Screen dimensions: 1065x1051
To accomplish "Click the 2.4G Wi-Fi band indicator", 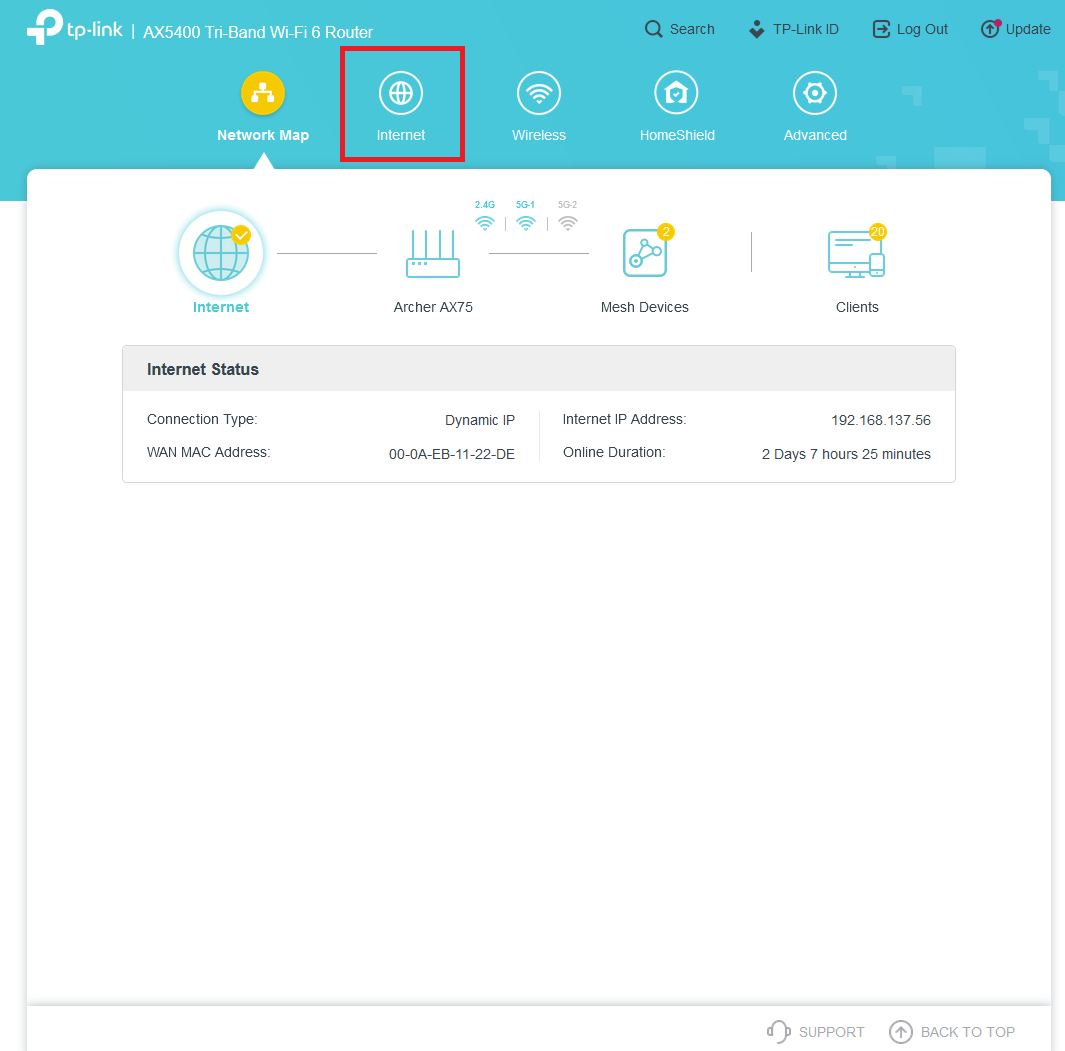I will [x=485, y=218].
